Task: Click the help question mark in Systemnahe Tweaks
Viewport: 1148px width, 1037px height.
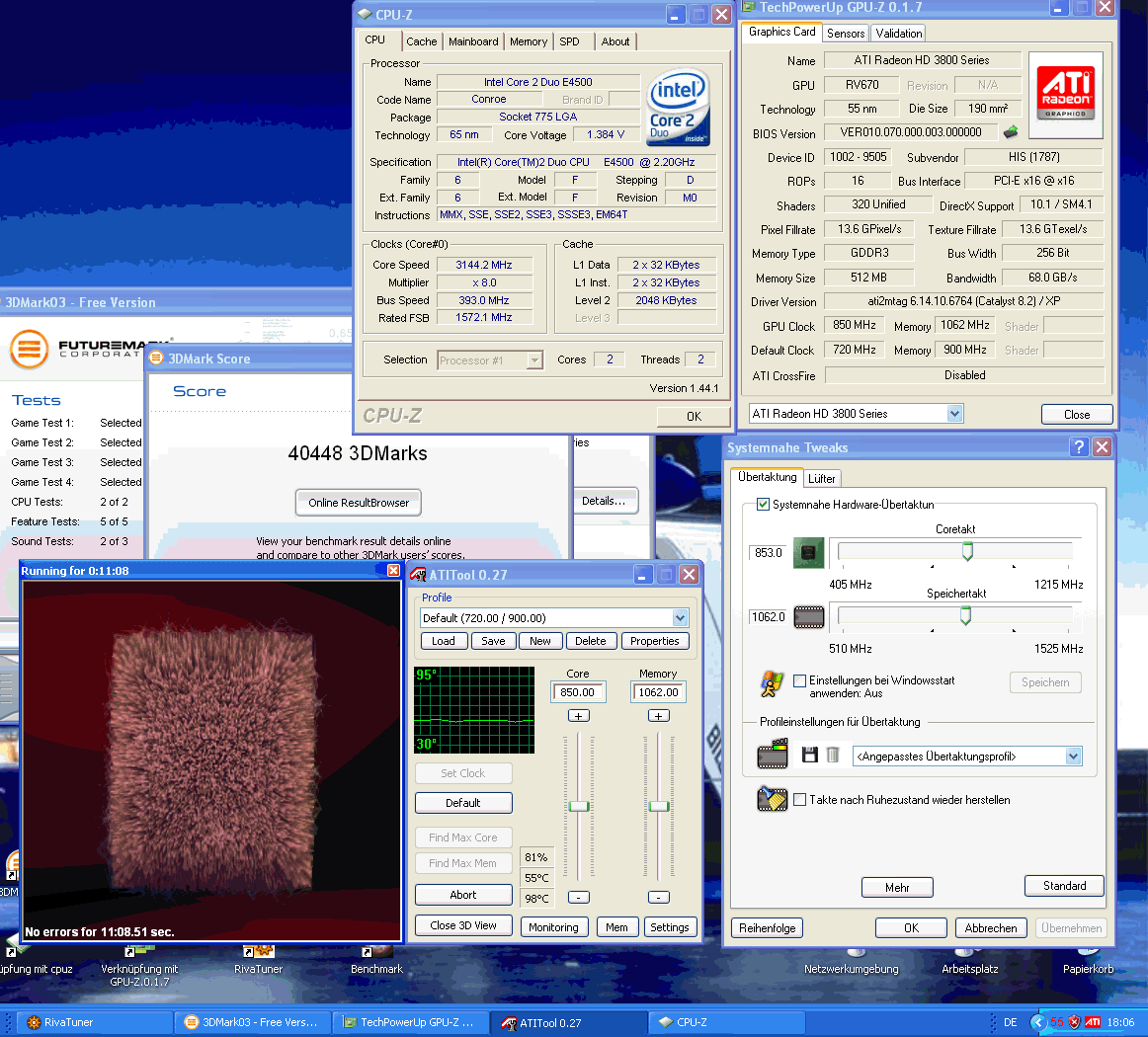Action: click(x=1080, y=447)
